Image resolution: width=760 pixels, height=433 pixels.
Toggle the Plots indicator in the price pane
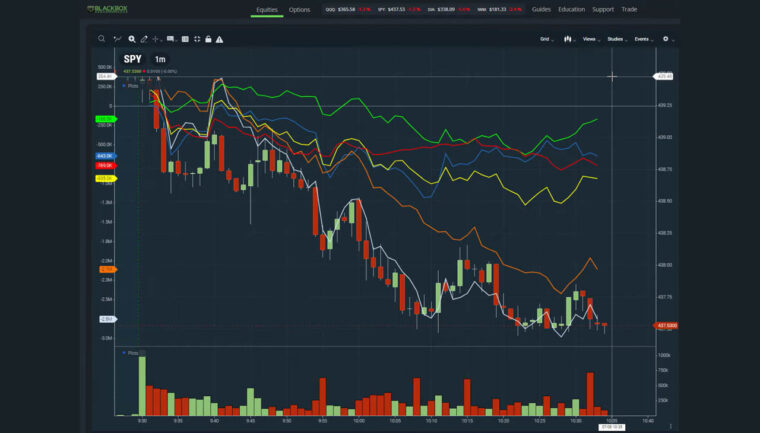[132, 86]
